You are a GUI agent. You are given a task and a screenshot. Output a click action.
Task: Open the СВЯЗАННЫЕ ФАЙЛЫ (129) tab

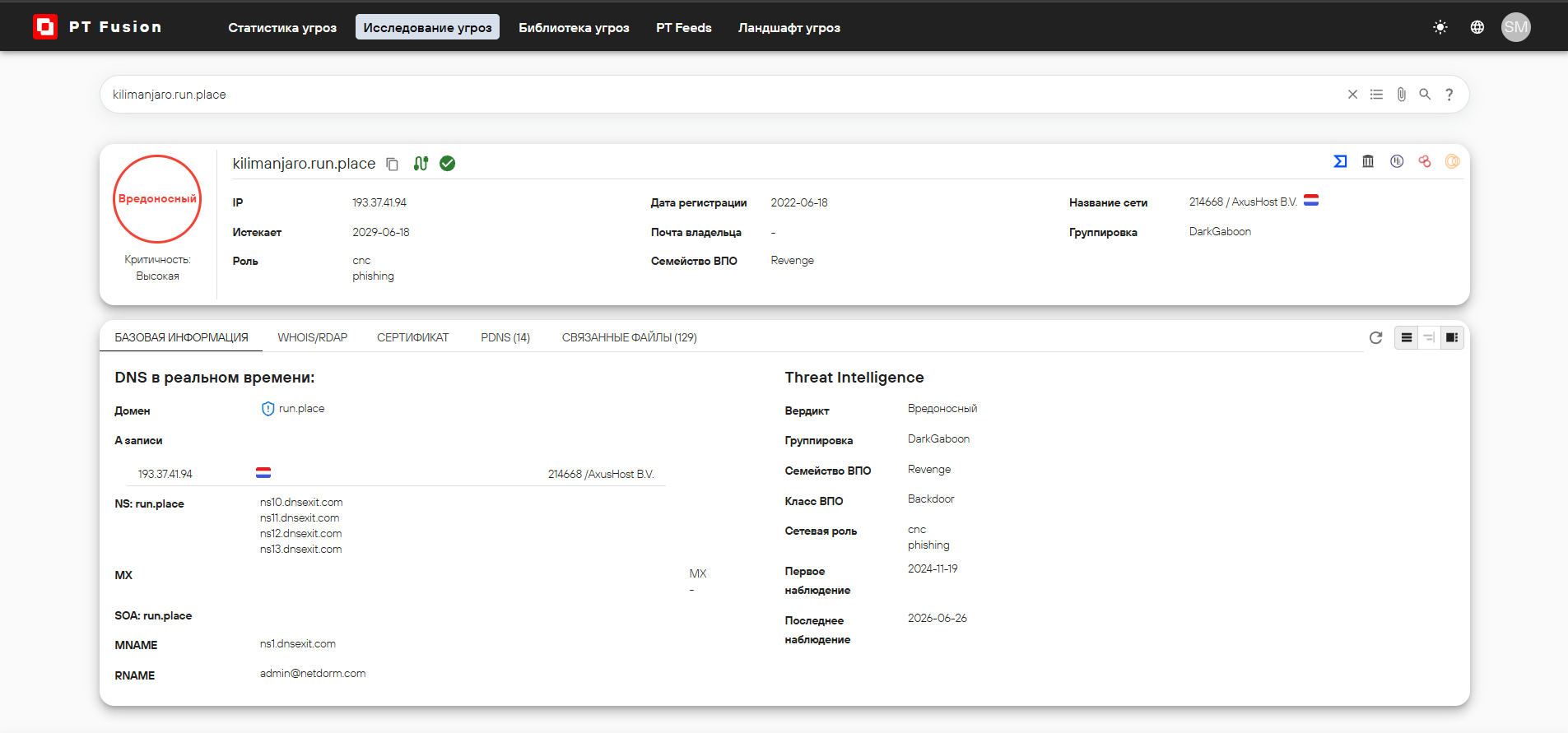click(630, 337)
